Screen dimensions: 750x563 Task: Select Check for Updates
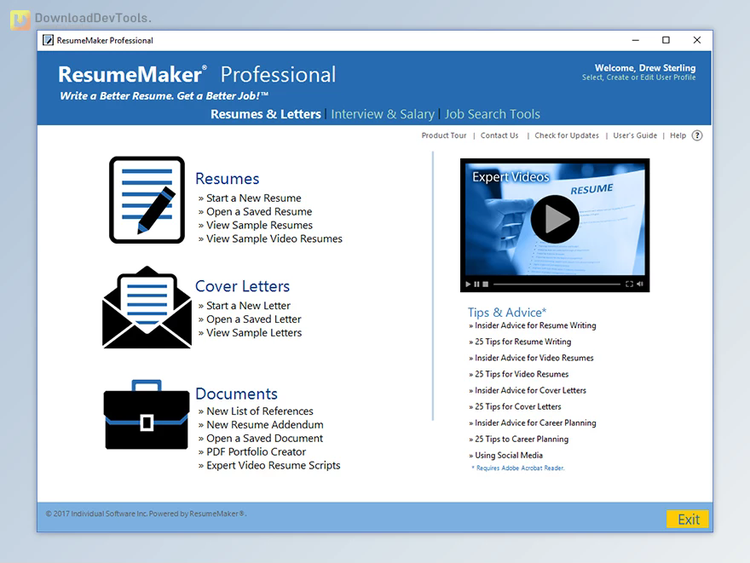tap(567, 135)
